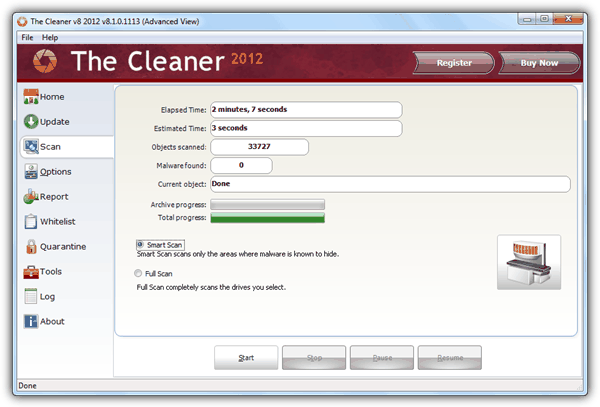Select the Full Scan radio button
Viewport: 600px width, 407px height.
coord(138,273)
